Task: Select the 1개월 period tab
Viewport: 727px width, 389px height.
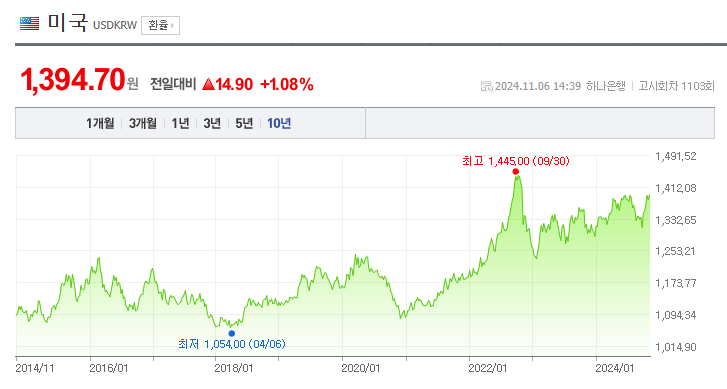Action: (x=100, y=123)
